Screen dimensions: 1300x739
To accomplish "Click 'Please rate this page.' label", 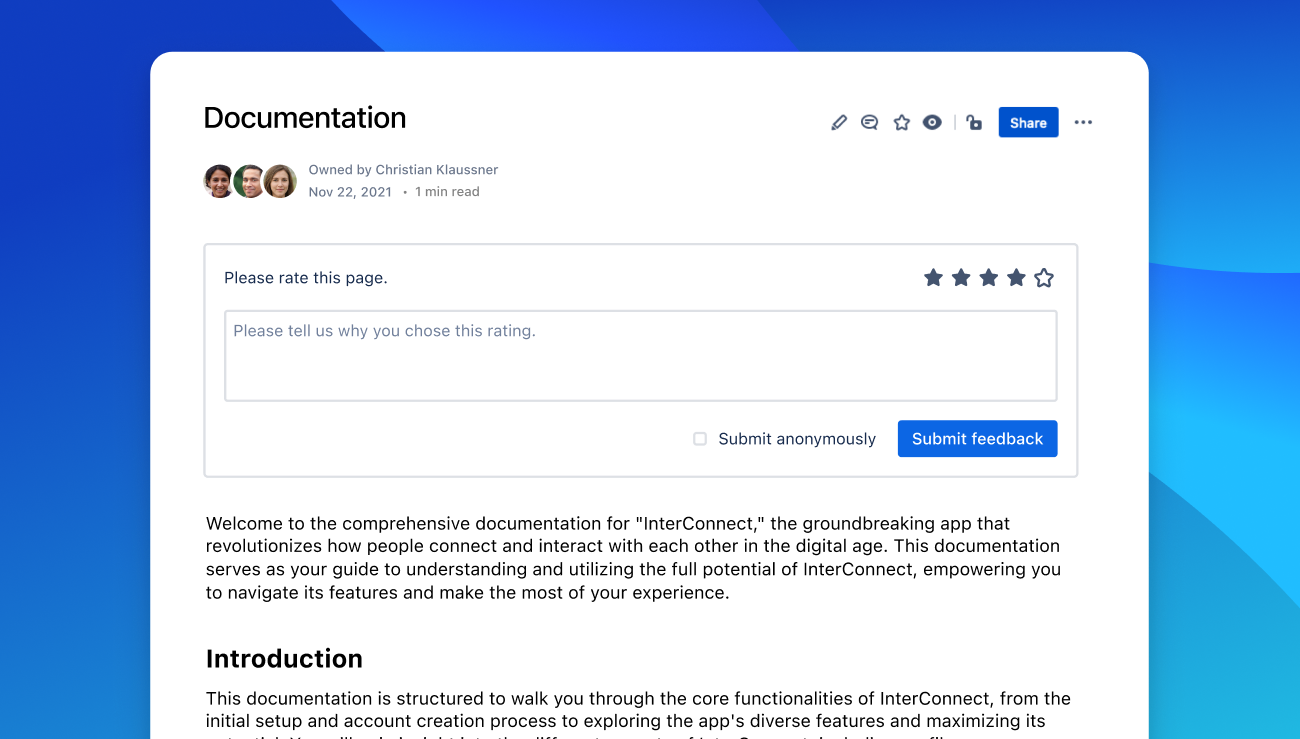I will coord(306,278).
